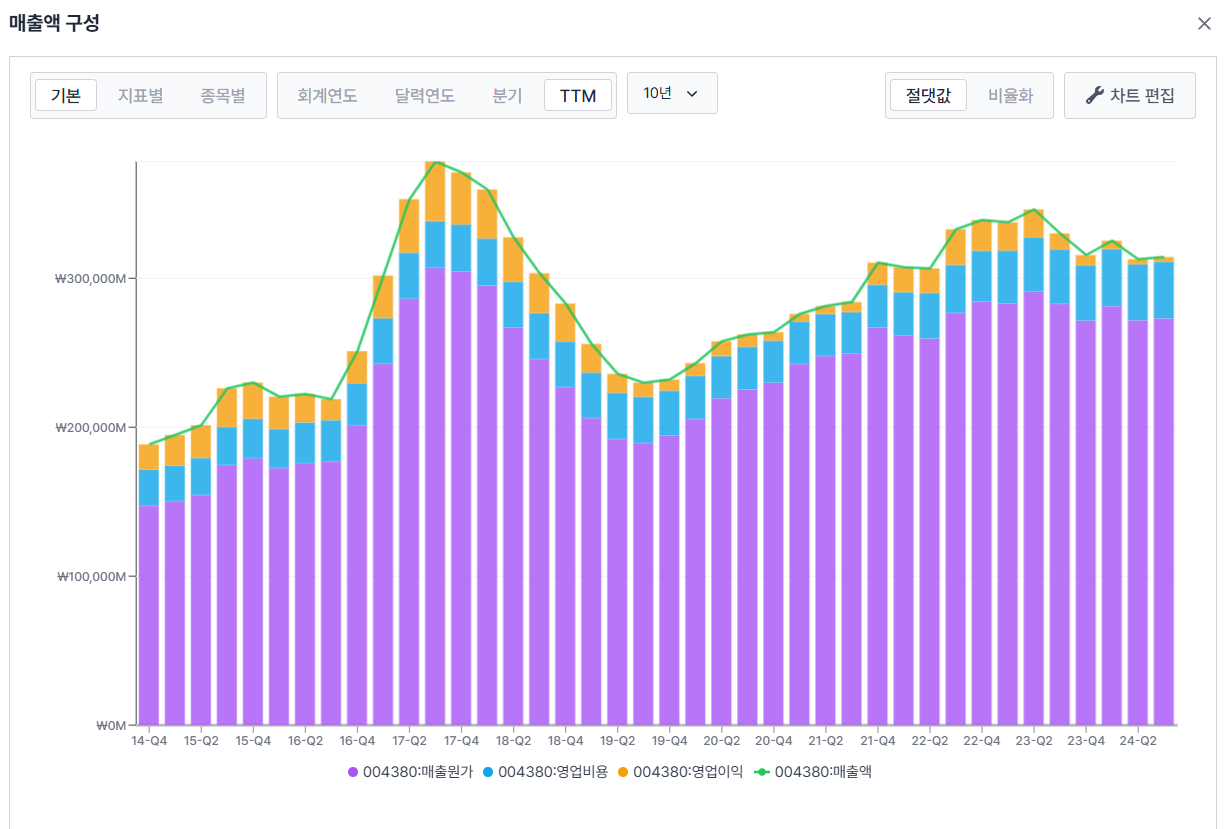
Task: Click the first bar at 14-Q4
Action: pos(149,585)
